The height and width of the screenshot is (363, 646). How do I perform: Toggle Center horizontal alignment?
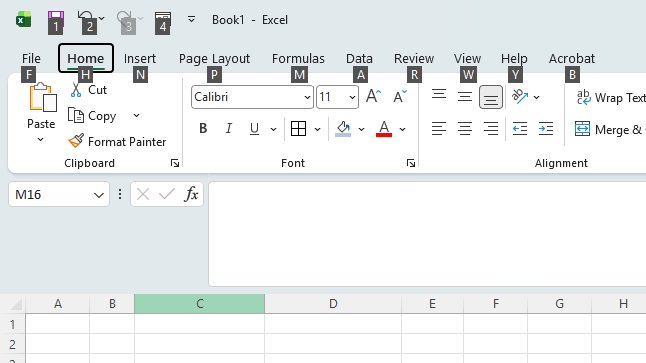pos(465,129)
